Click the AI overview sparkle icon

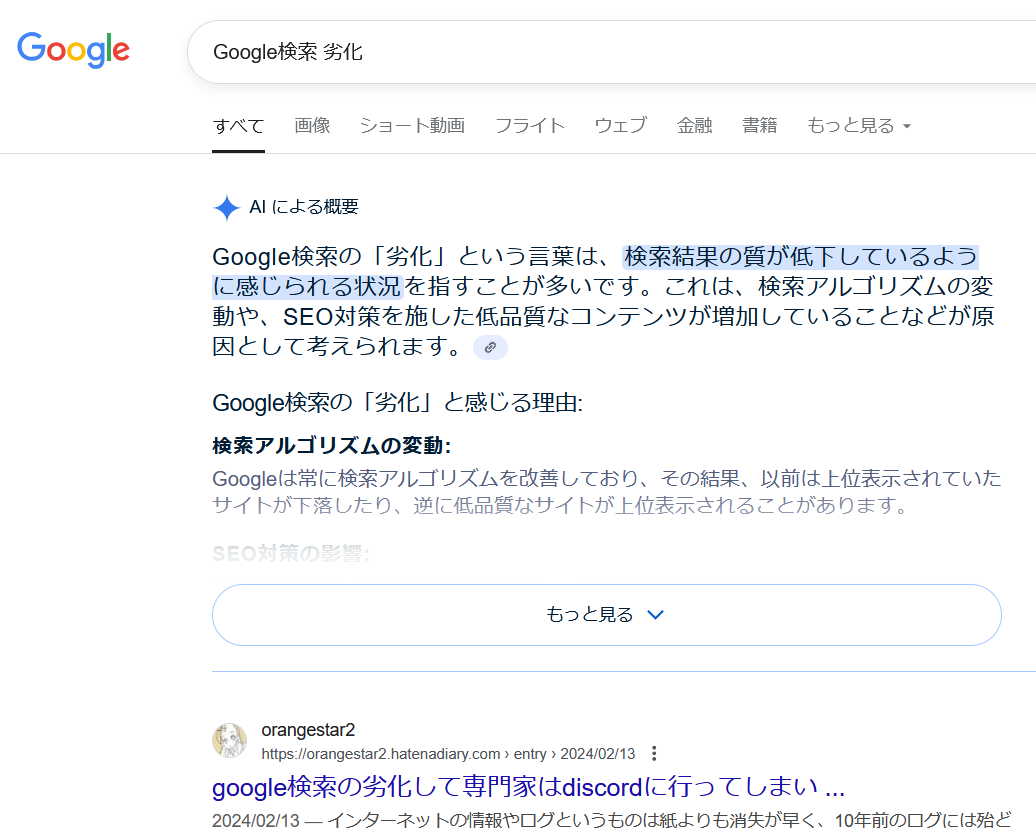[227, 208]
